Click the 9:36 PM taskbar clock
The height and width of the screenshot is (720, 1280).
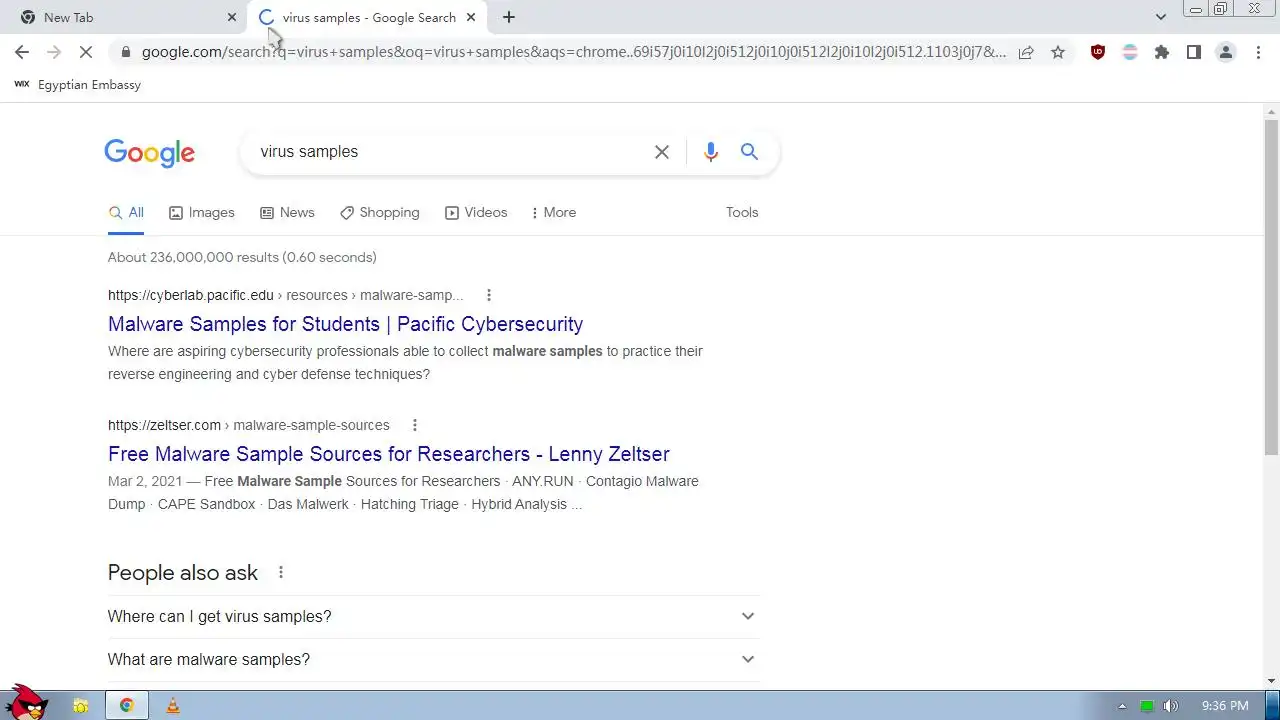1225,706
